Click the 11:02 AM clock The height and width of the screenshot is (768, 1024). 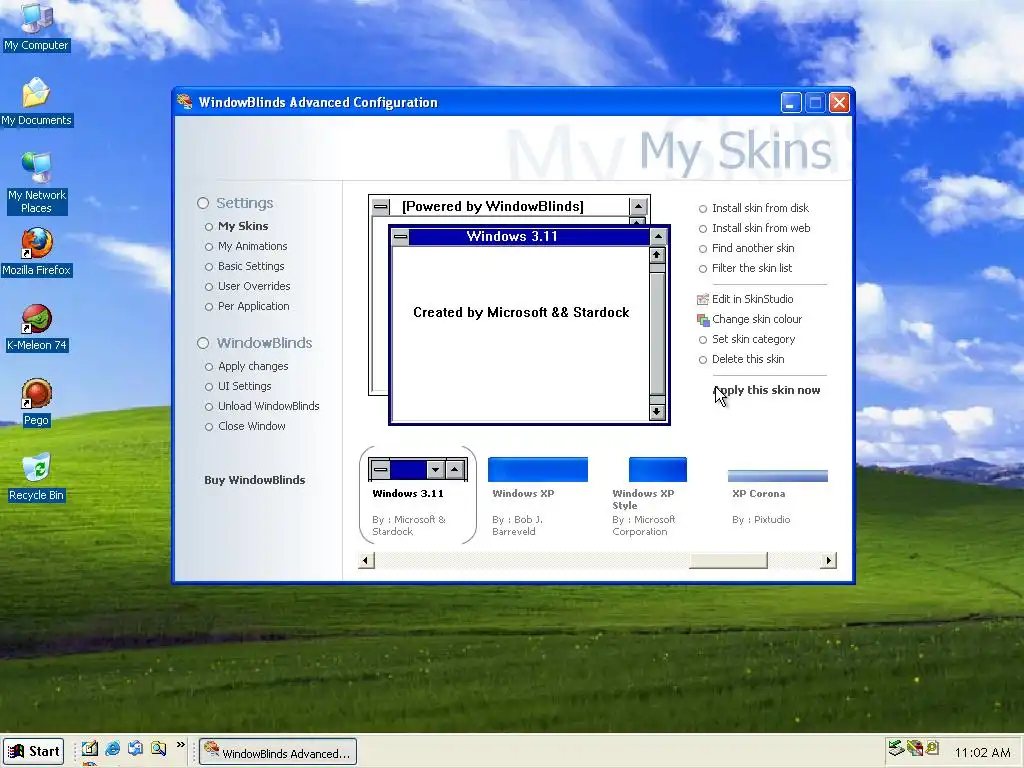coord(982,752)
